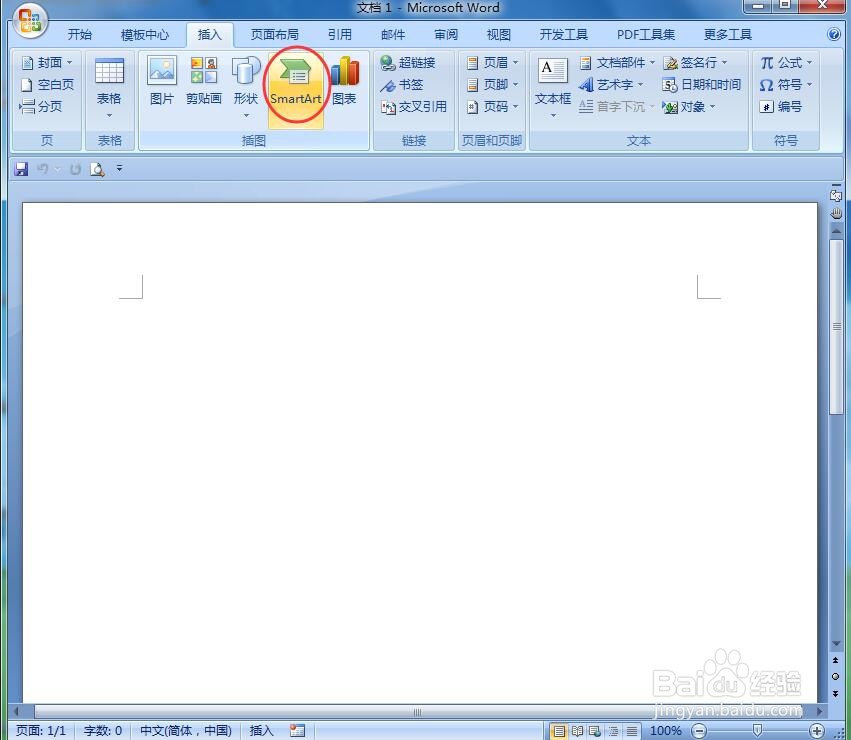Insert a Blank Page
This screenshot has width=851, height=740.
pos(47,85)
